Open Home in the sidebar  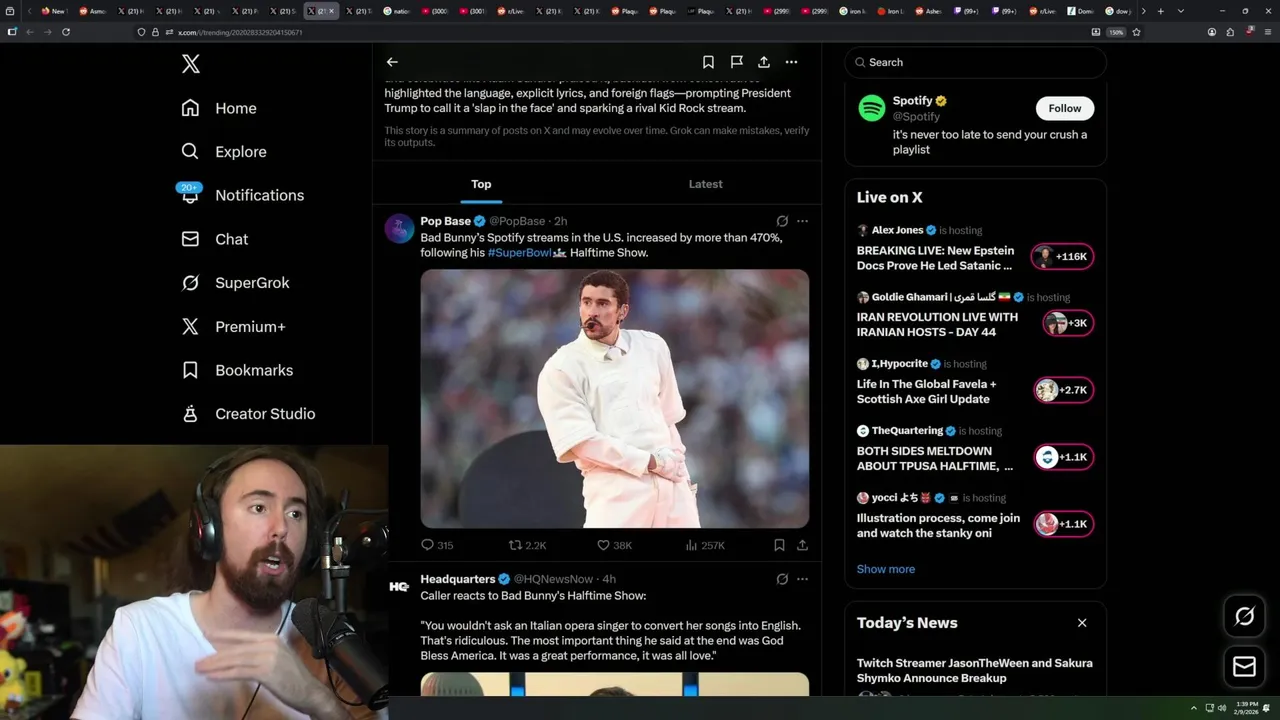point(219,108)
